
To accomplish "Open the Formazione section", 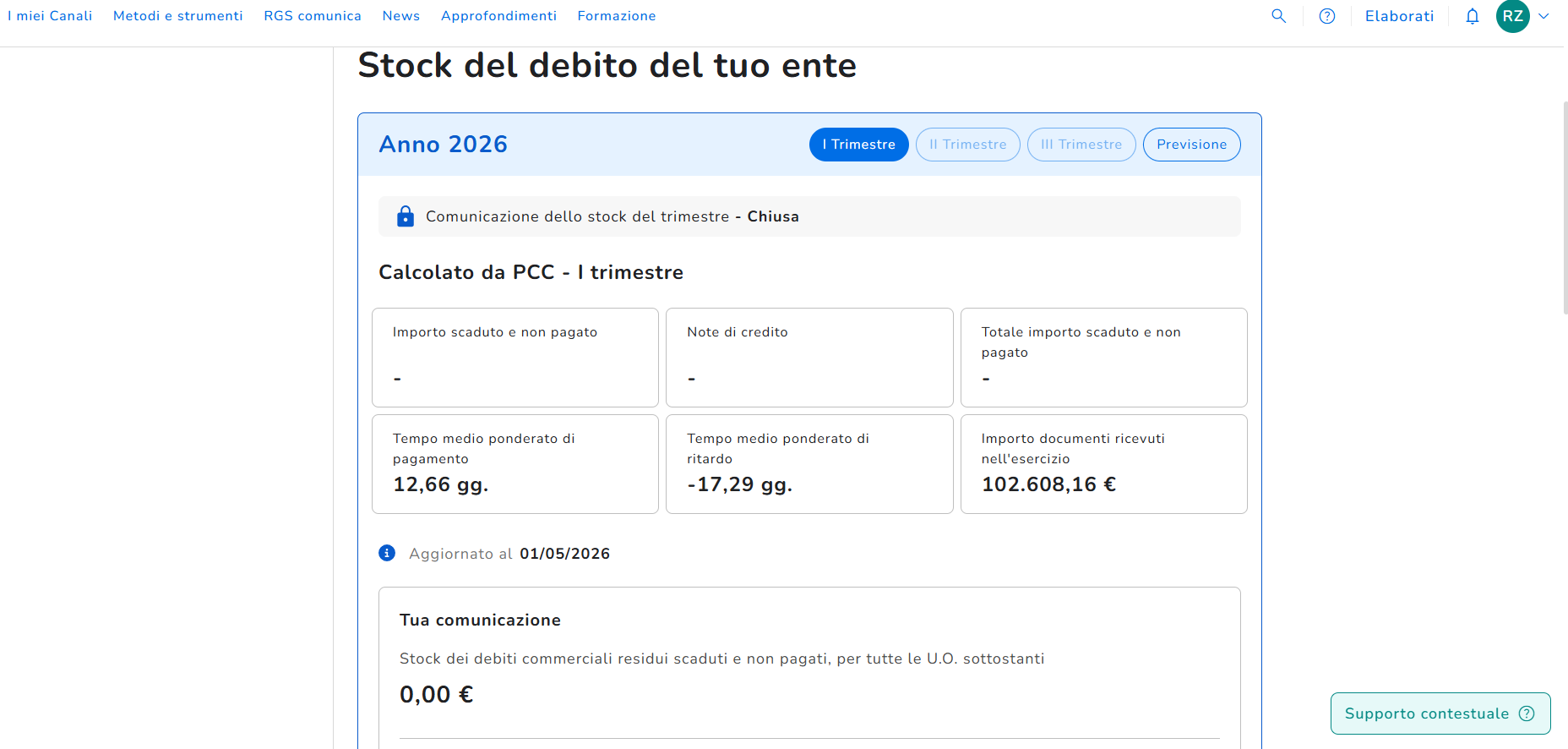I will [617, 16].
